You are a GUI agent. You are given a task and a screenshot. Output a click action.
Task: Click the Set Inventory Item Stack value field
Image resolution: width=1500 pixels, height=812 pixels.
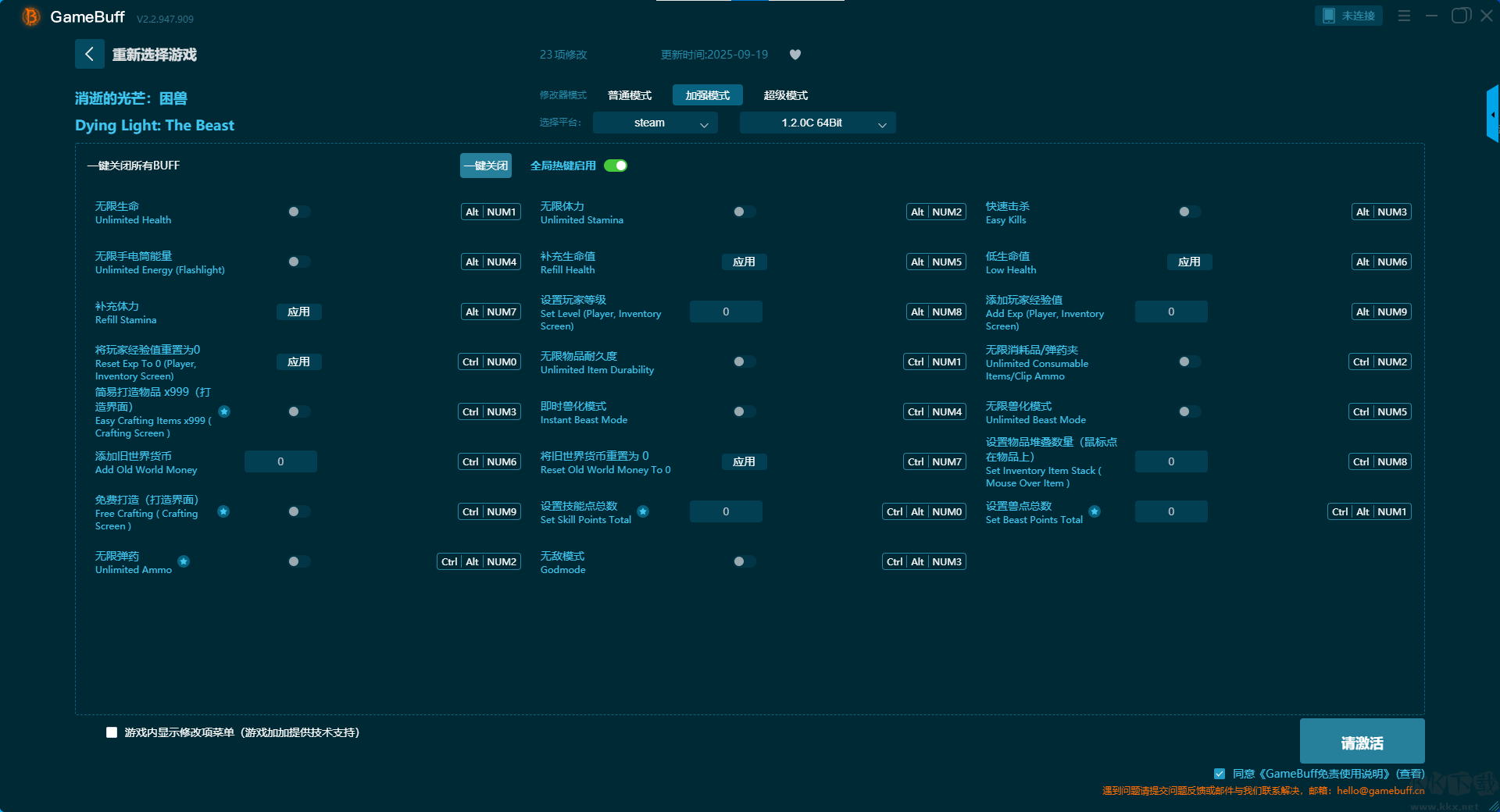click(1171, 461)
